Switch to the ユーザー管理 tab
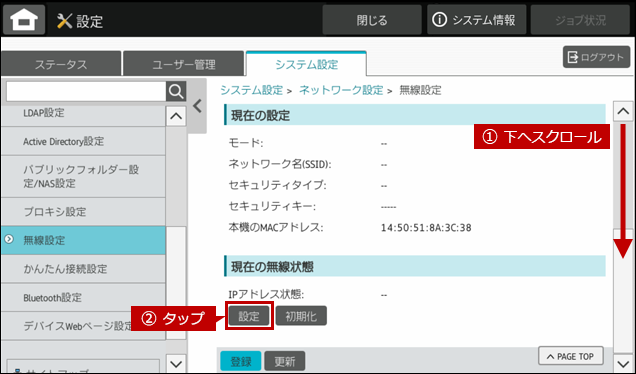 point(183,64)
